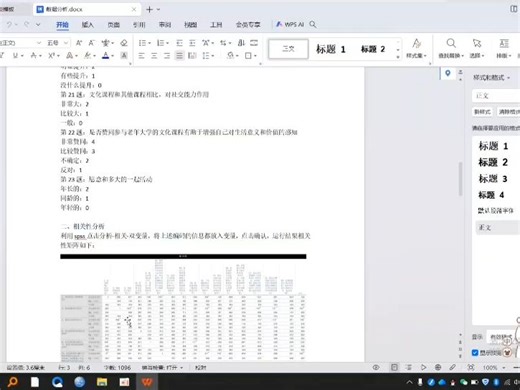The width and height of the screenshot is (520, 390).
Task: Click the vertical document scrollbar thumb
Action: tap(460, 179)
